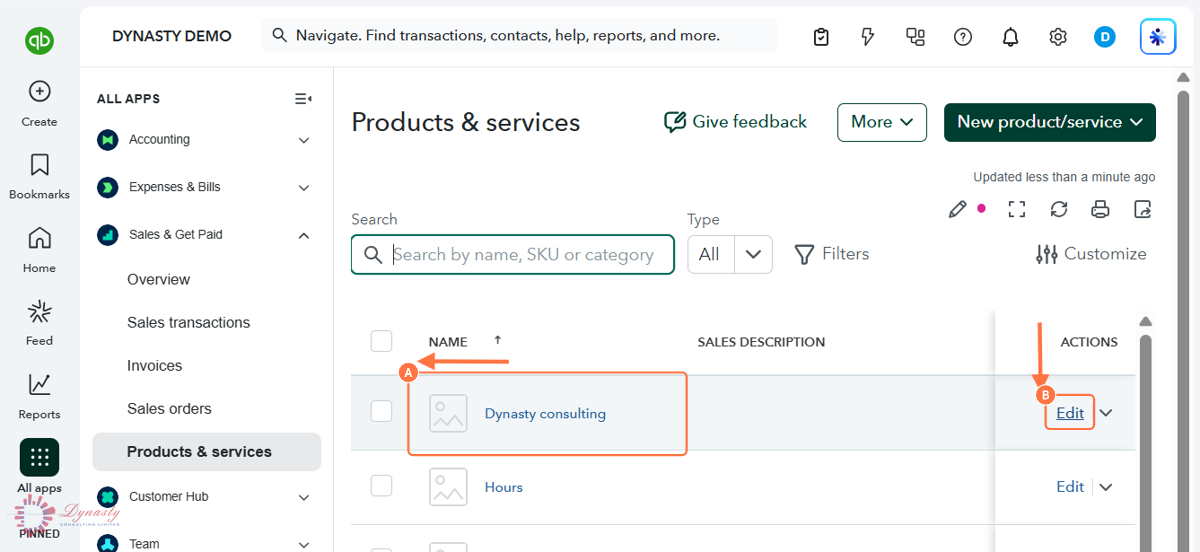
Task: Check the Hours row checkbox
Action: pyautogui.click(x=381, y=485)
